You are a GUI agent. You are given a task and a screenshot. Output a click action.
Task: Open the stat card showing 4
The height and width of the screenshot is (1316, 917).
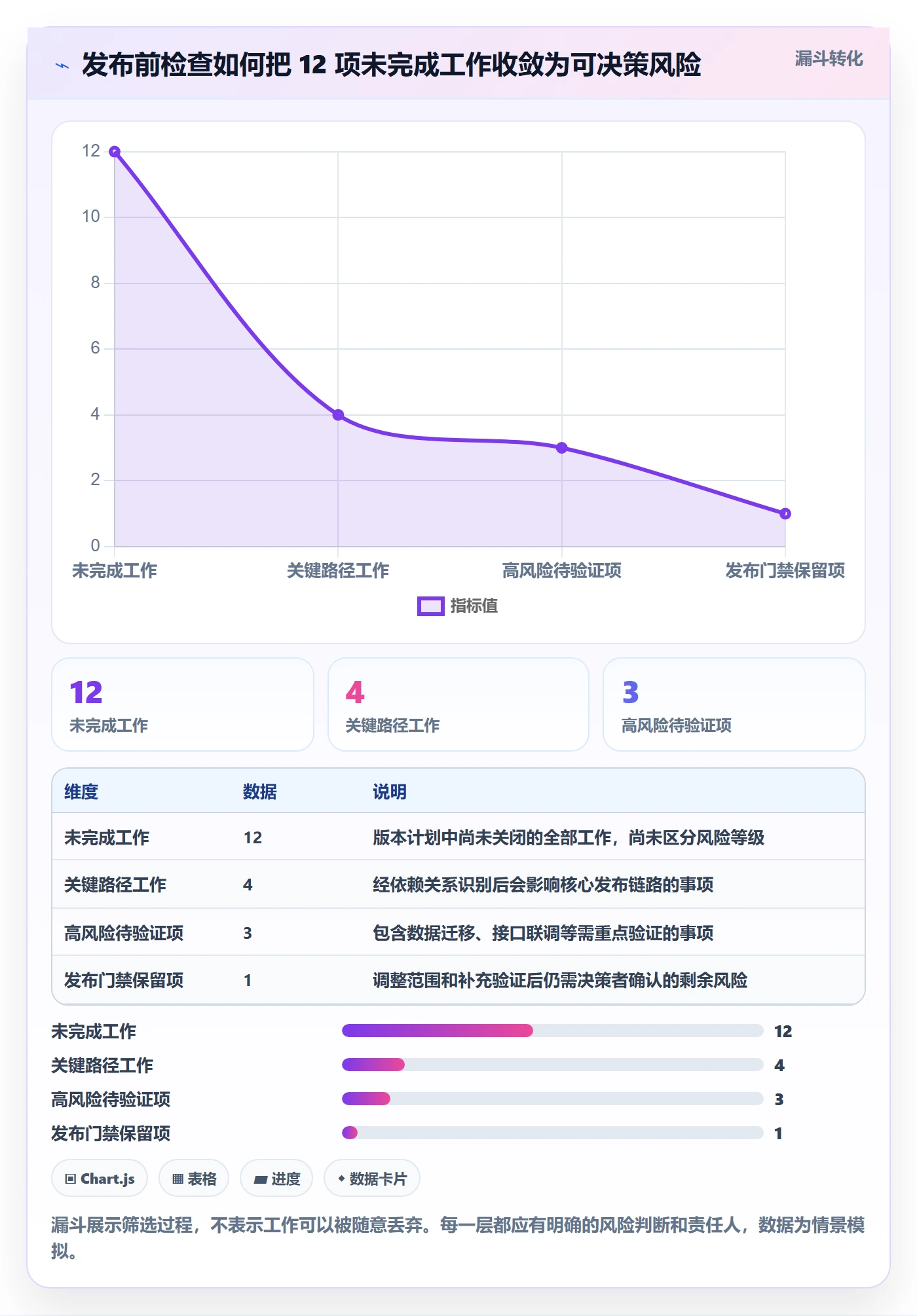458,704
